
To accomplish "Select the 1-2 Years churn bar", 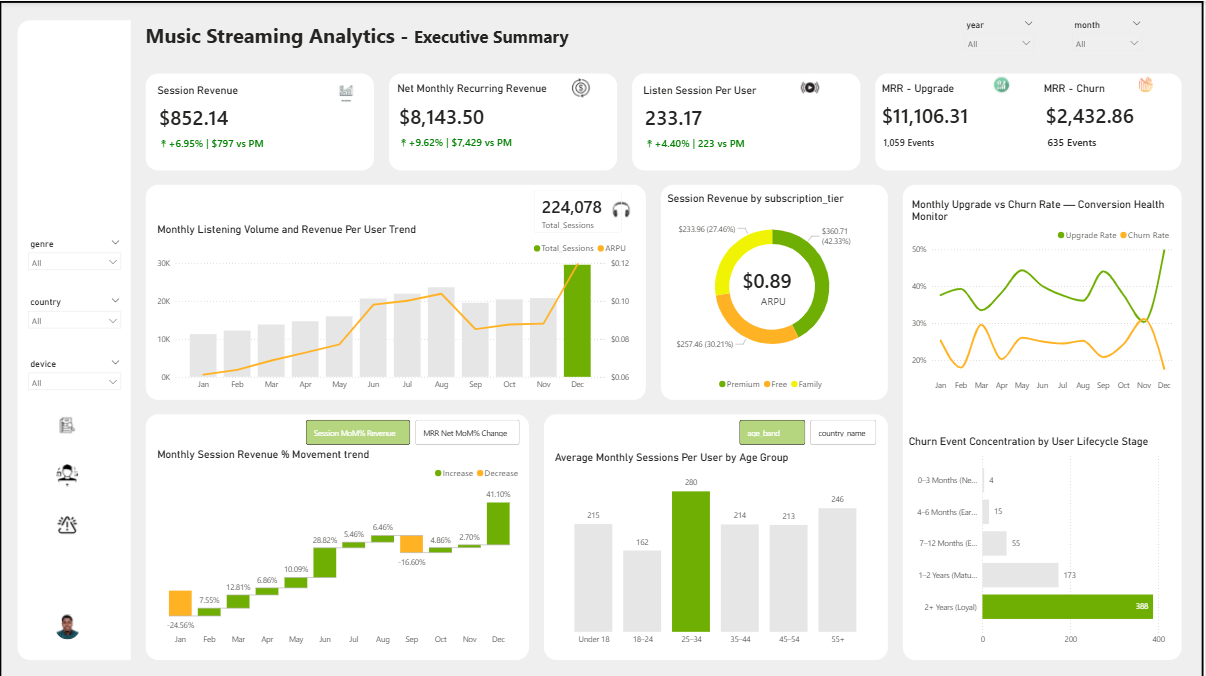I will (1020, 575).
